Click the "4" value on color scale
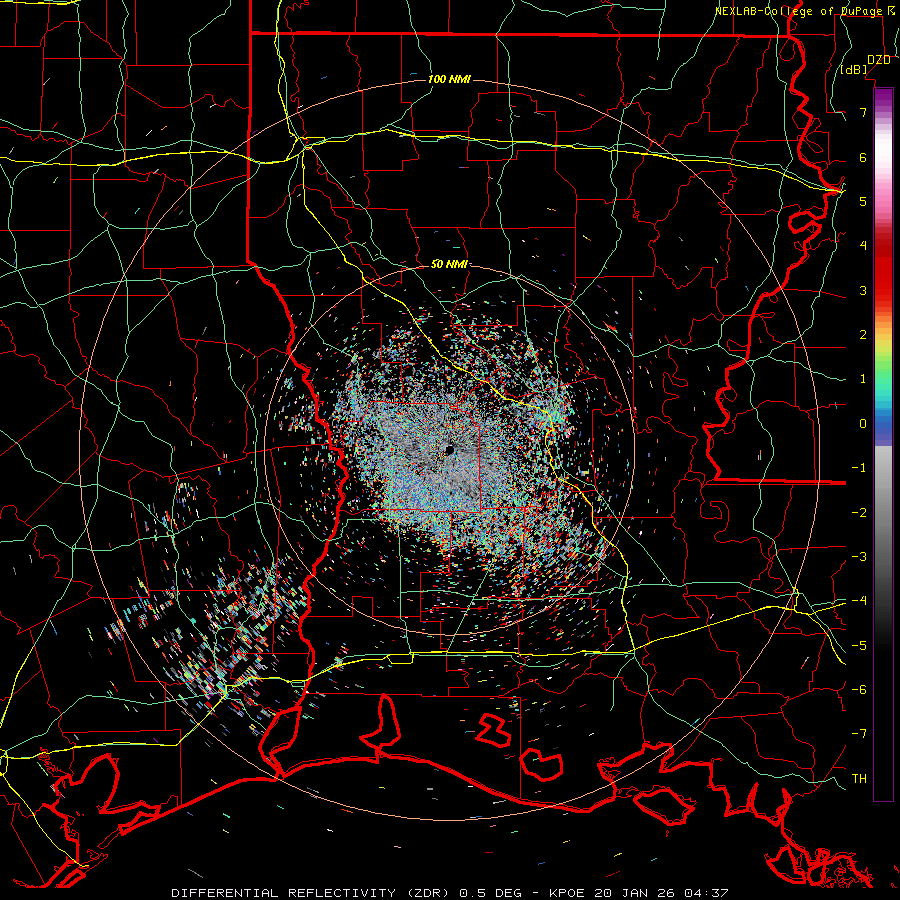The image size is (900, 900). 863,246
